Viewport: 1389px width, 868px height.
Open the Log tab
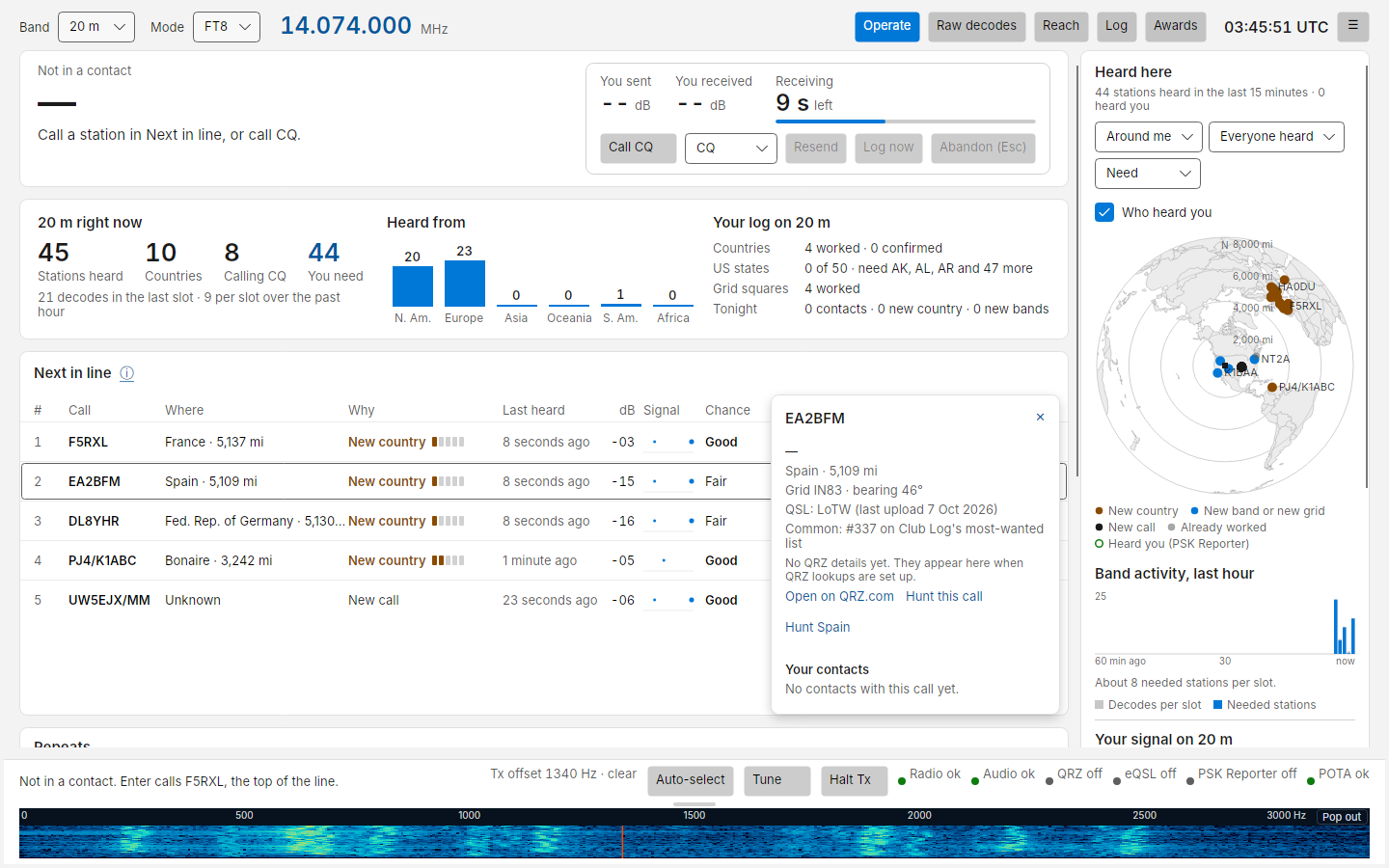pos(1116,26)
